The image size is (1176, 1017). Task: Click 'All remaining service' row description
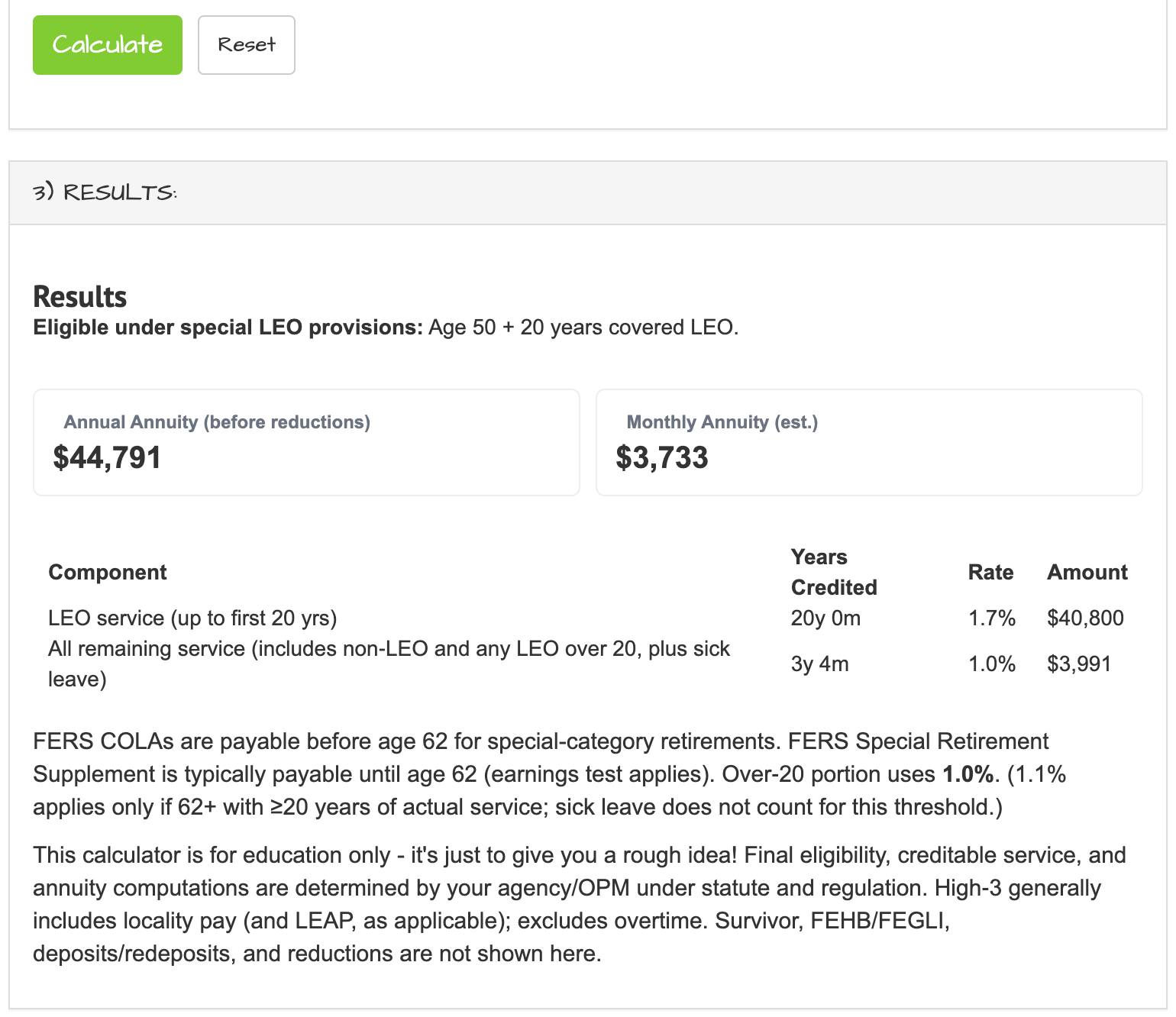pyautogui.click(x=389, y=663)
